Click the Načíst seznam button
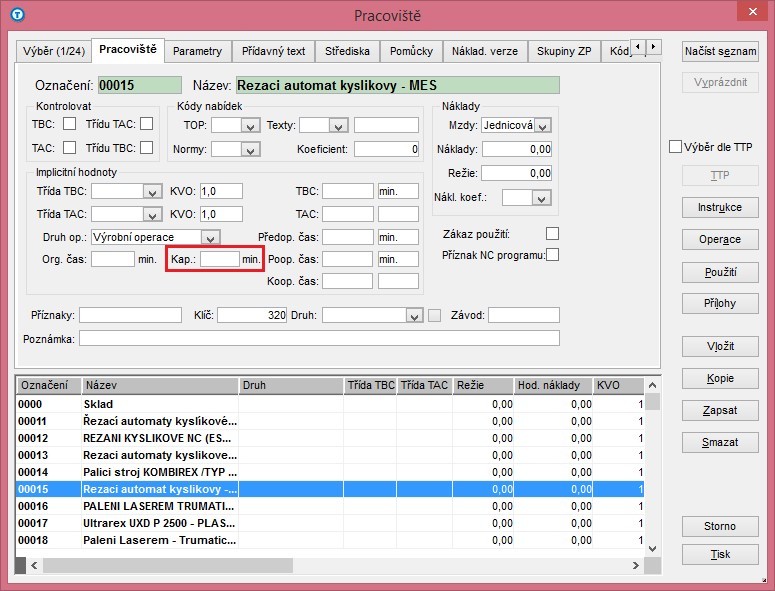The height and width of the screenshot is (591, 775). pyautogui.click(x=720, y=51)
